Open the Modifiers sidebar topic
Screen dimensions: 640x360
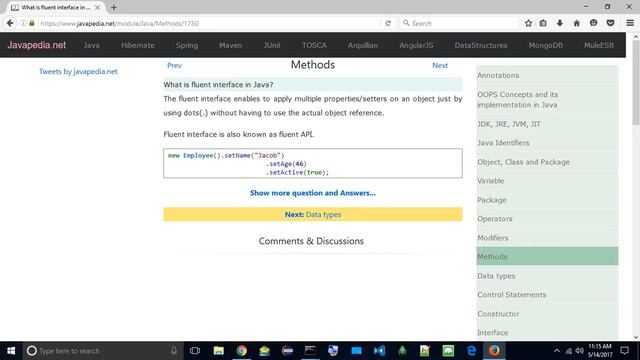(x=547, y=238)
